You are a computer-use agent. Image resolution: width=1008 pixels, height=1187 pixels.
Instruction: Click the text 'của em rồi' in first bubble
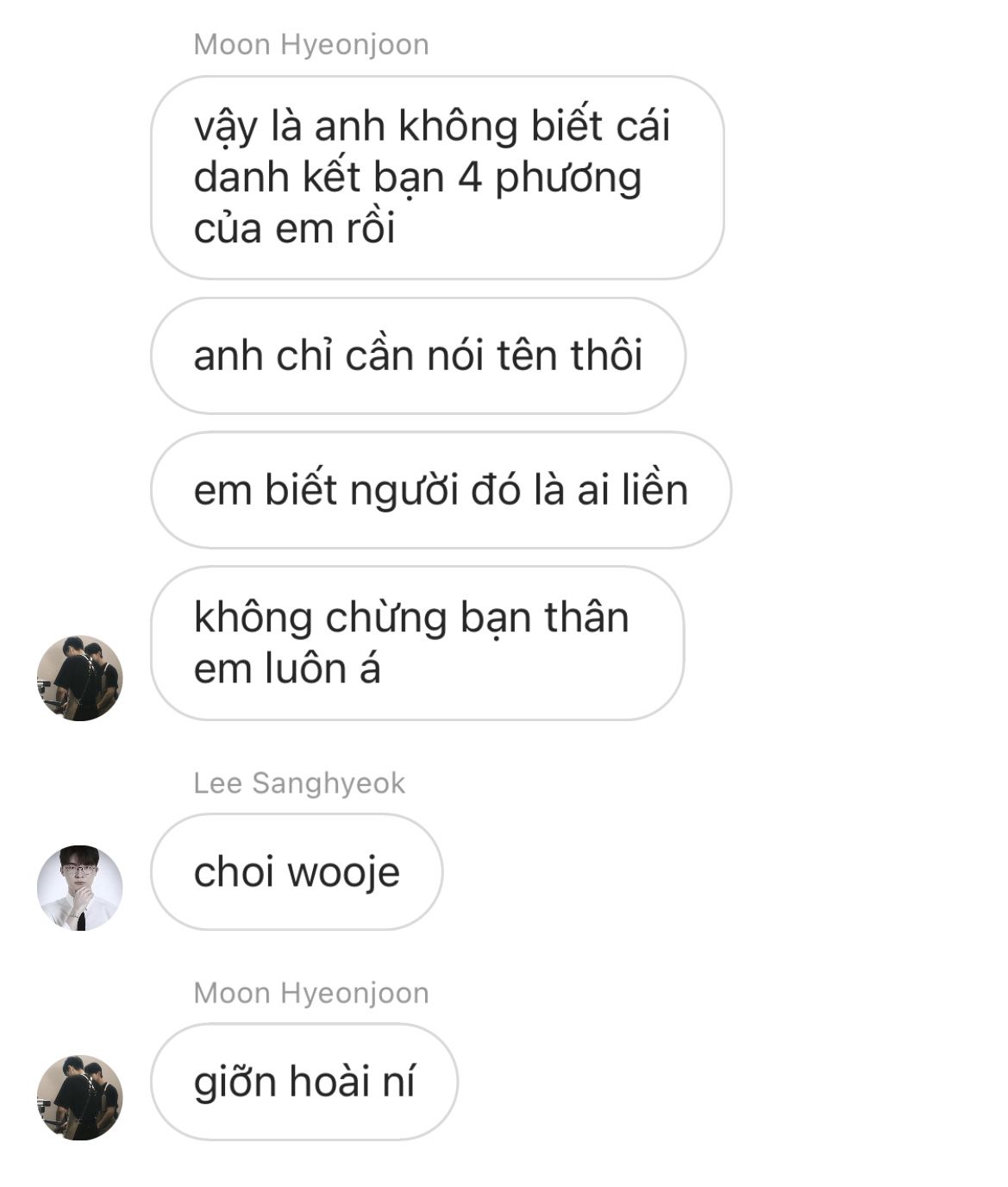tap(294, 229)
